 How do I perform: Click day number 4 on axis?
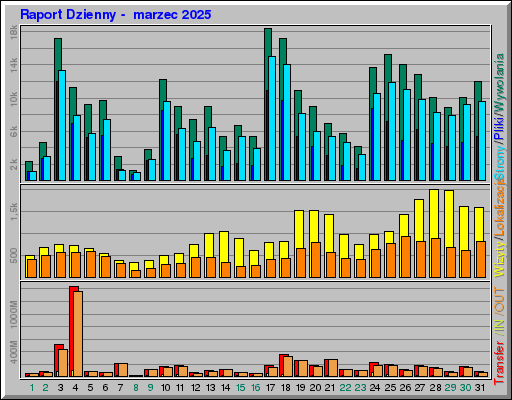[x=75, y=388]
